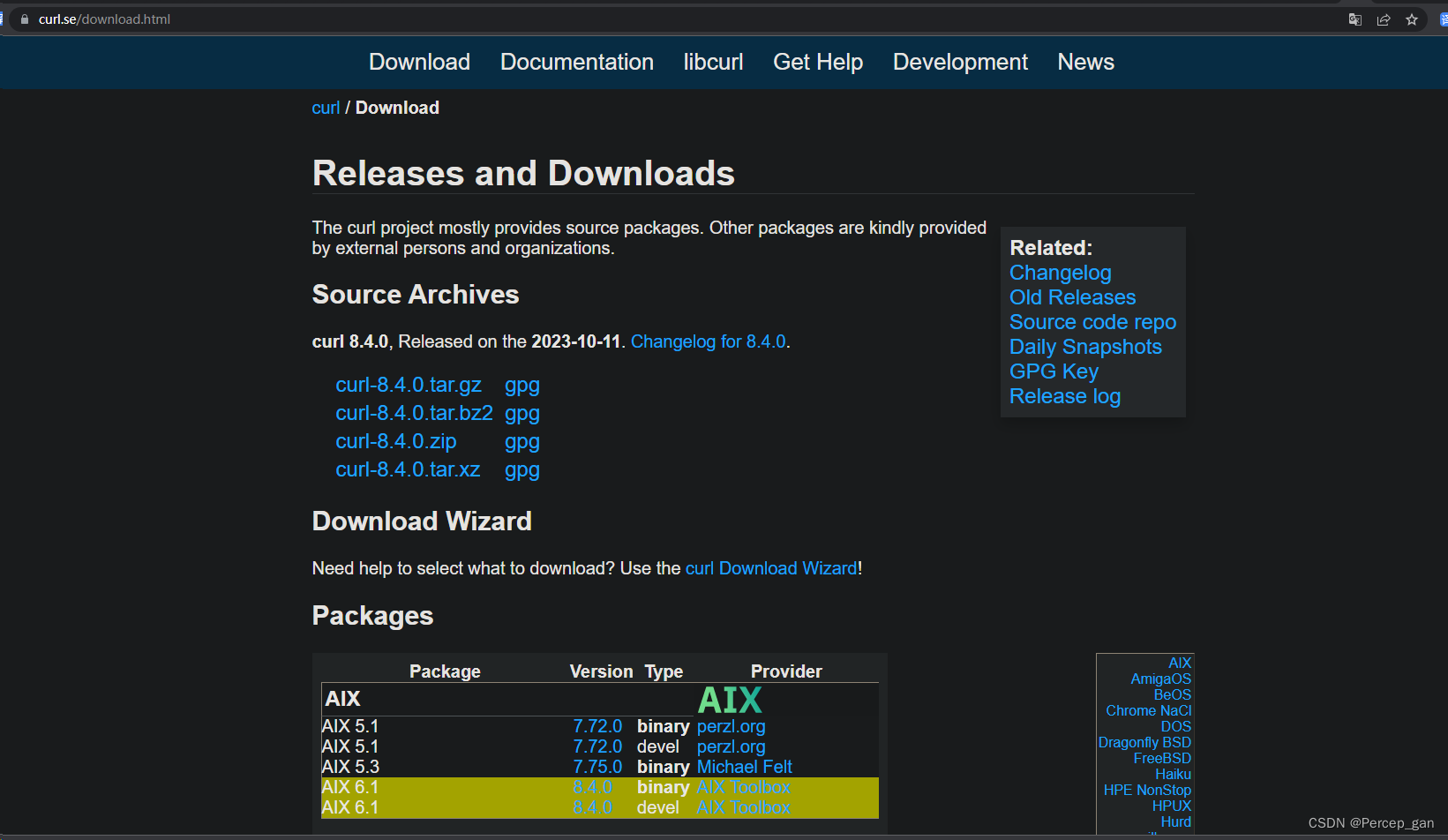Jump to Haiku in platform list

[x=1173, y=774]
